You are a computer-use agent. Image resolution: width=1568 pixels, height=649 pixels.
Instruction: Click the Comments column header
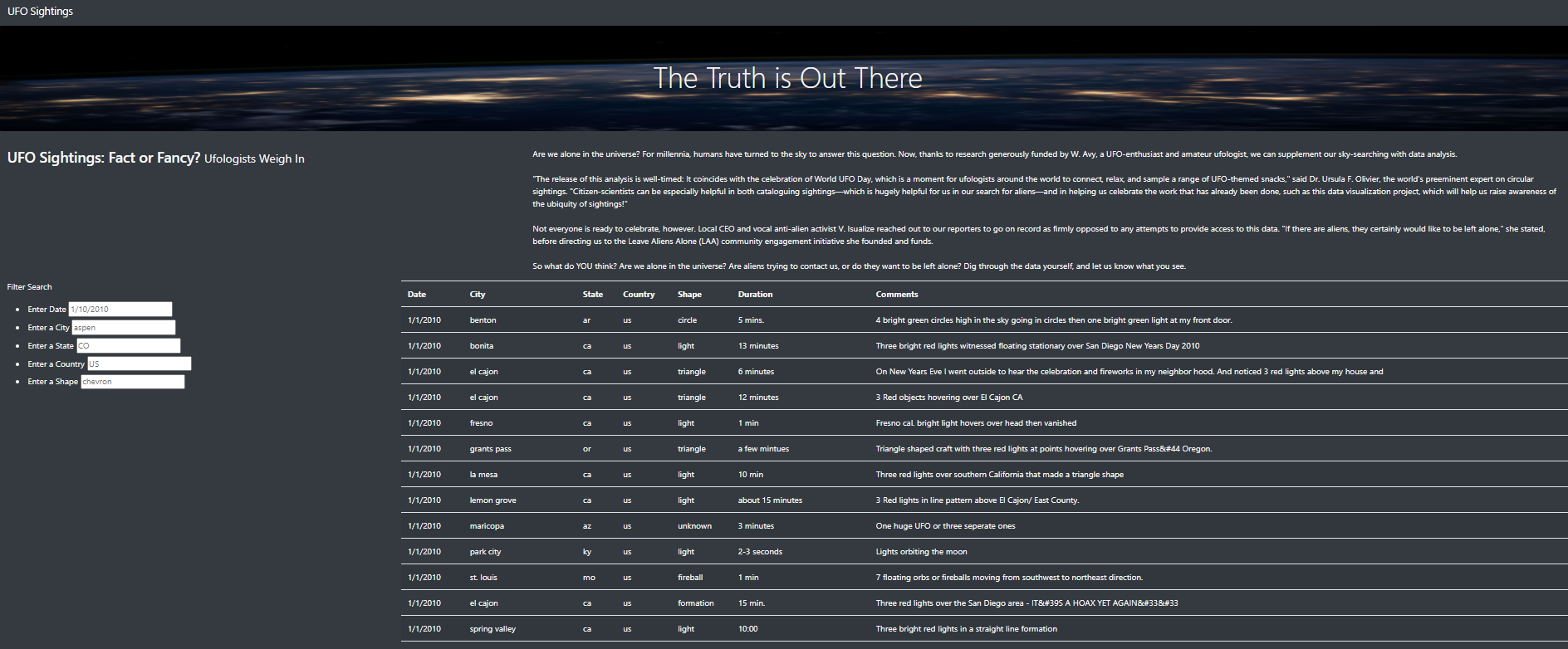coord(897,294)
